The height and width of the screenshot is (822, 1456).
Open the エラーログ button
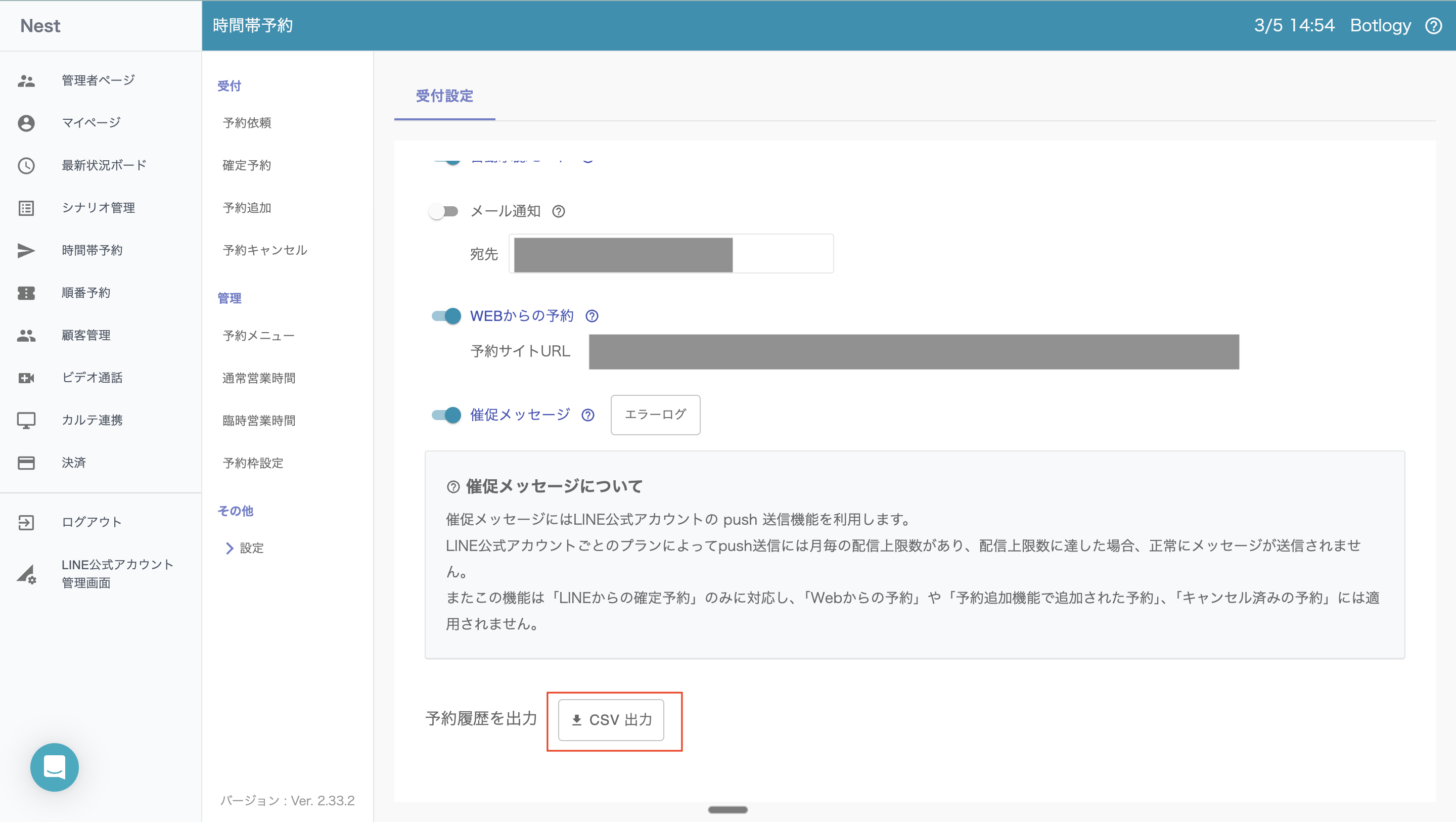pyautogui.click(x=655, y=415)
